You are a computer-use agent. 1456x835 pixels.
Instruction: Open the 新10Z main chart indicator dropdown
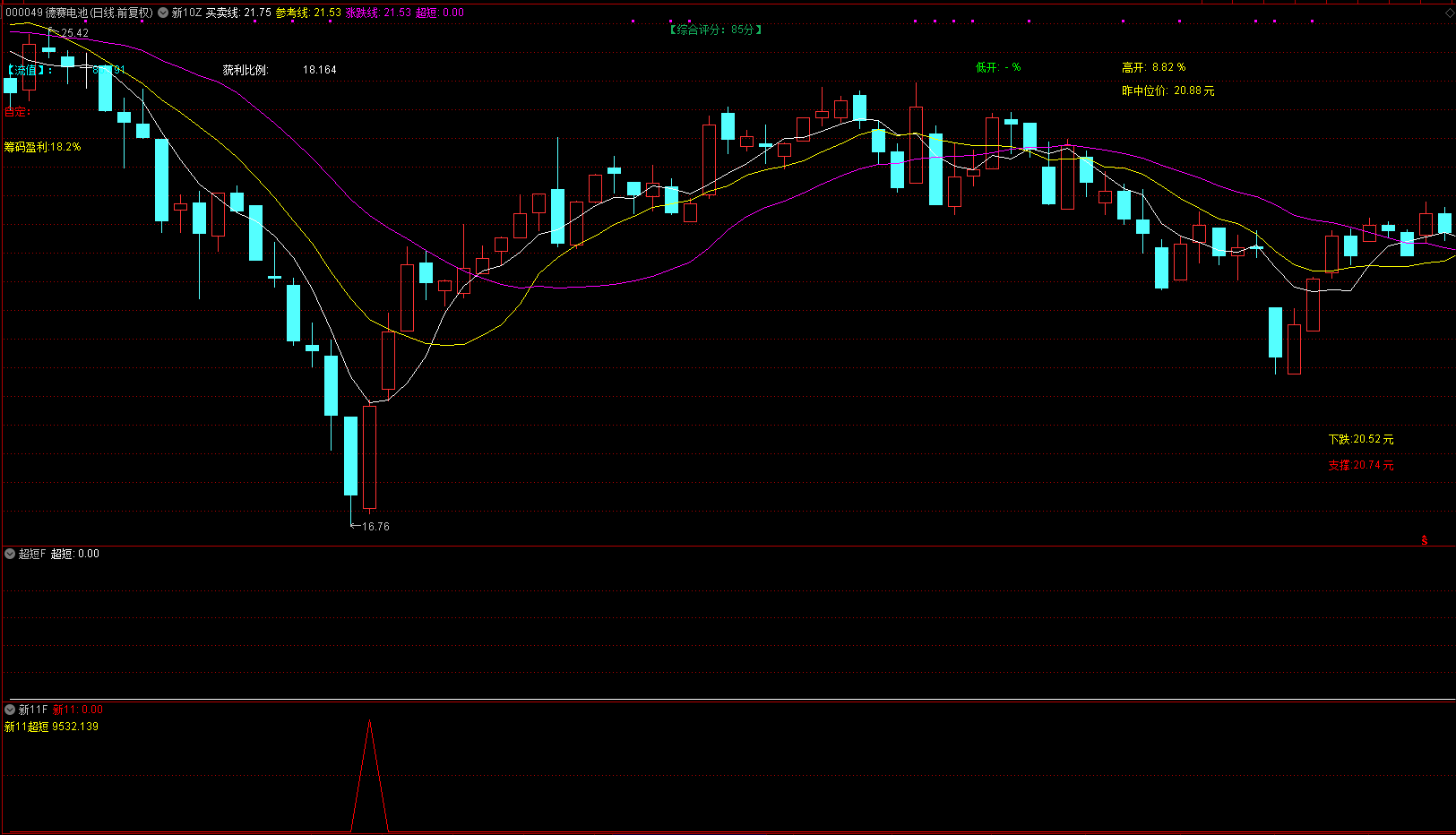tap(163, 13)
